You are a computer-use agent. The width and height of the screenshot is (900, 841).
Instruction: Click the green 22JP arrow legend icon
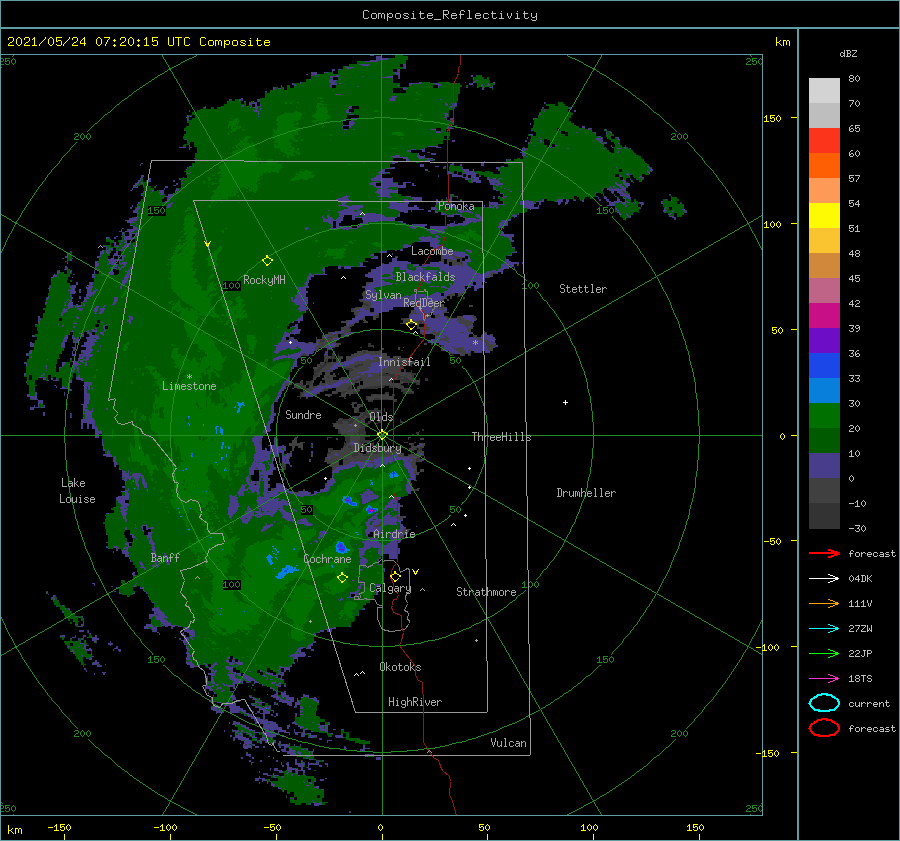click(x=824, y=653)
